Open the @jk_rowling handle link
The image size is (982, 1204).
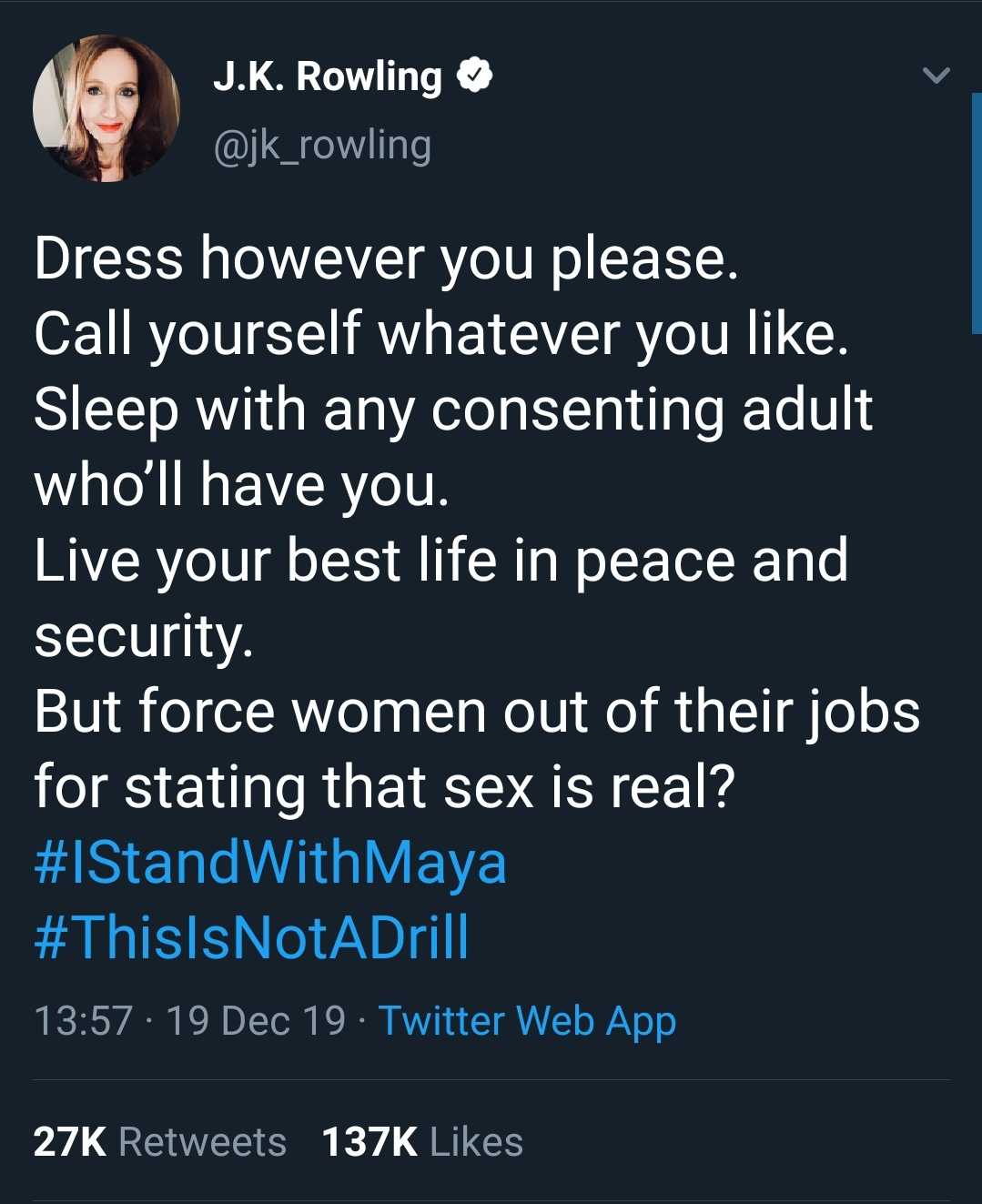(x=322, y=146)
